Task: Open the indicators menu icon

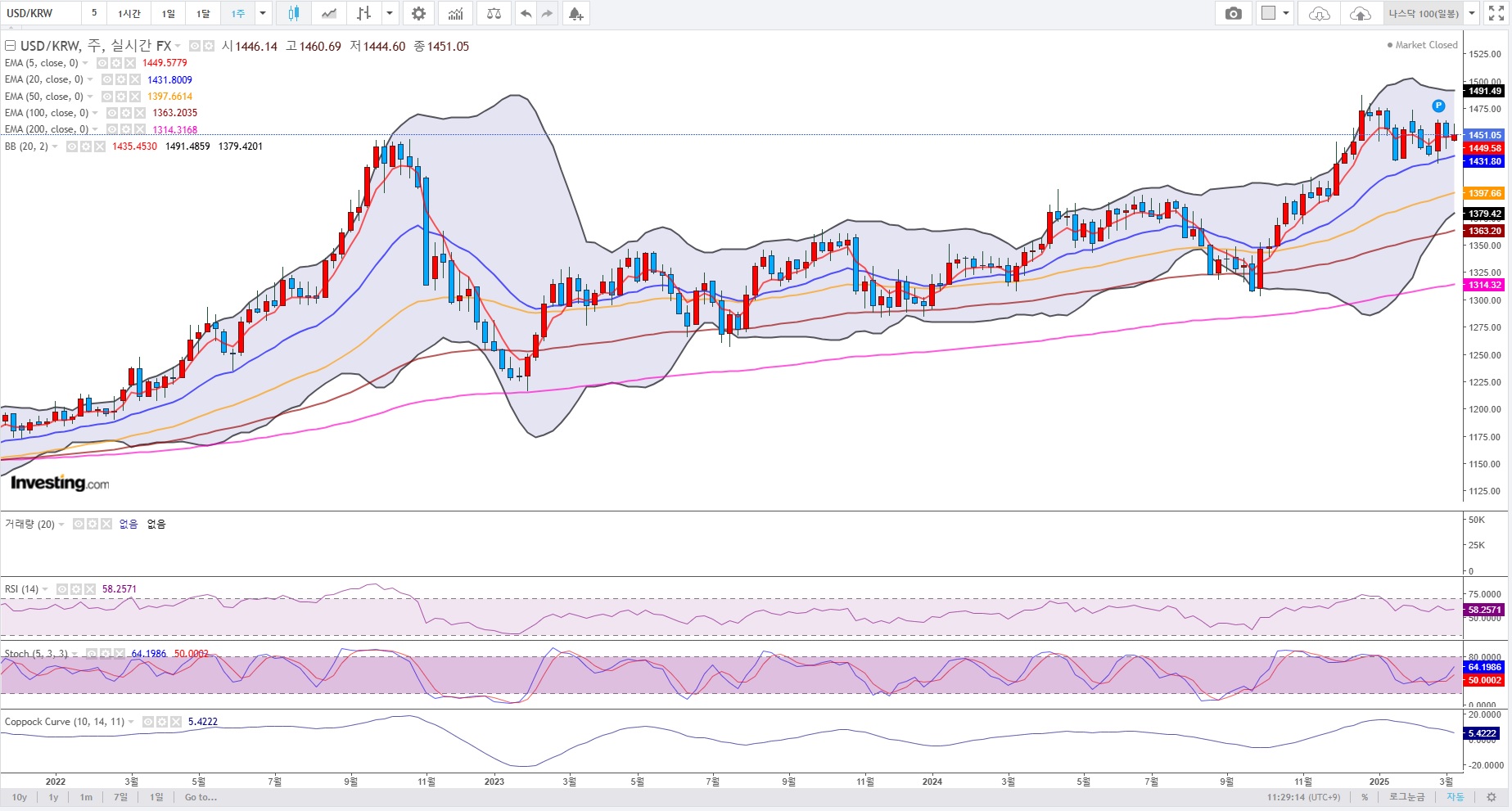Action: 456,13
